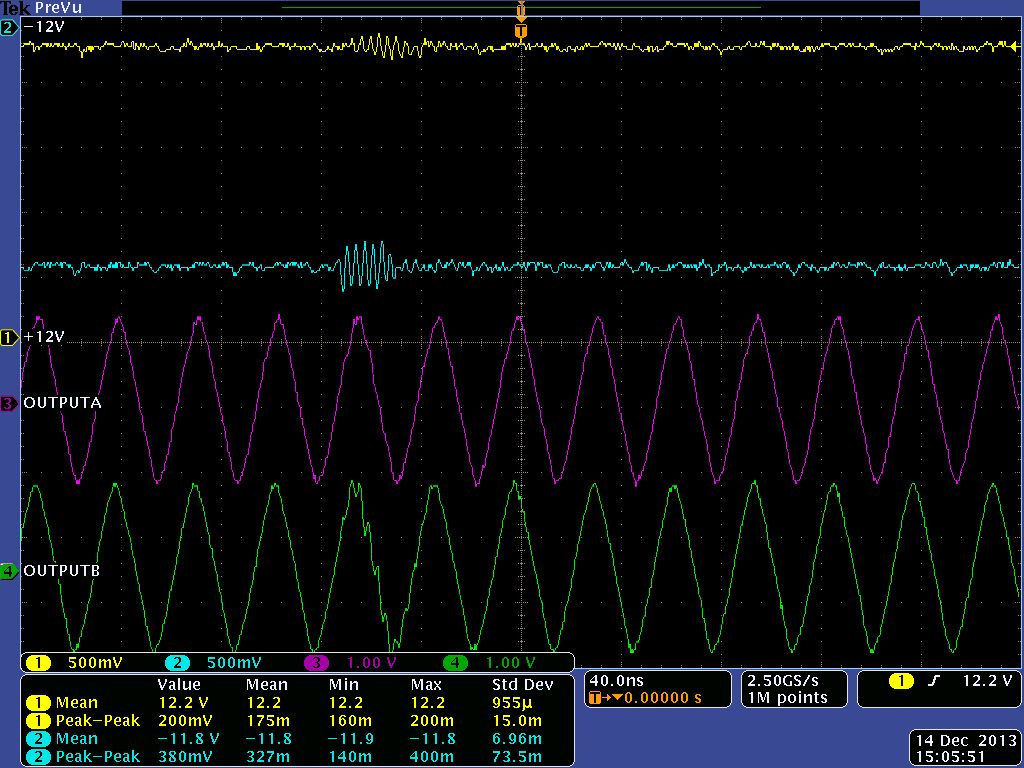Select the channel 4 marker beside OUTPUTB
1024x768 pixels.
pos(9,571)
